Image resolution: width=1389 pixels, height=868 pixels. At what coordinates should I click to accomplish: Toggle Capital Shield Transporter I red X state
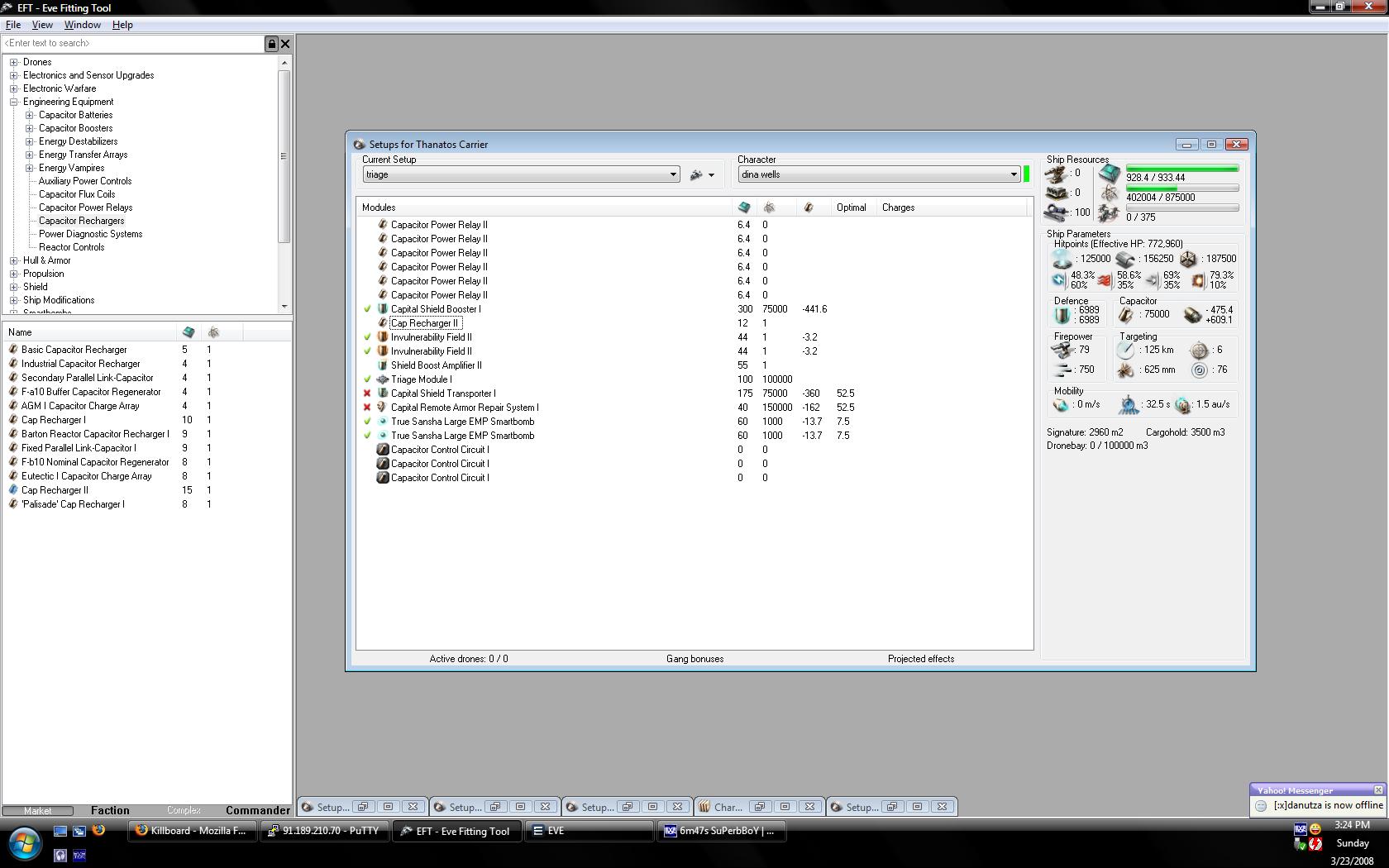[368, 393]
